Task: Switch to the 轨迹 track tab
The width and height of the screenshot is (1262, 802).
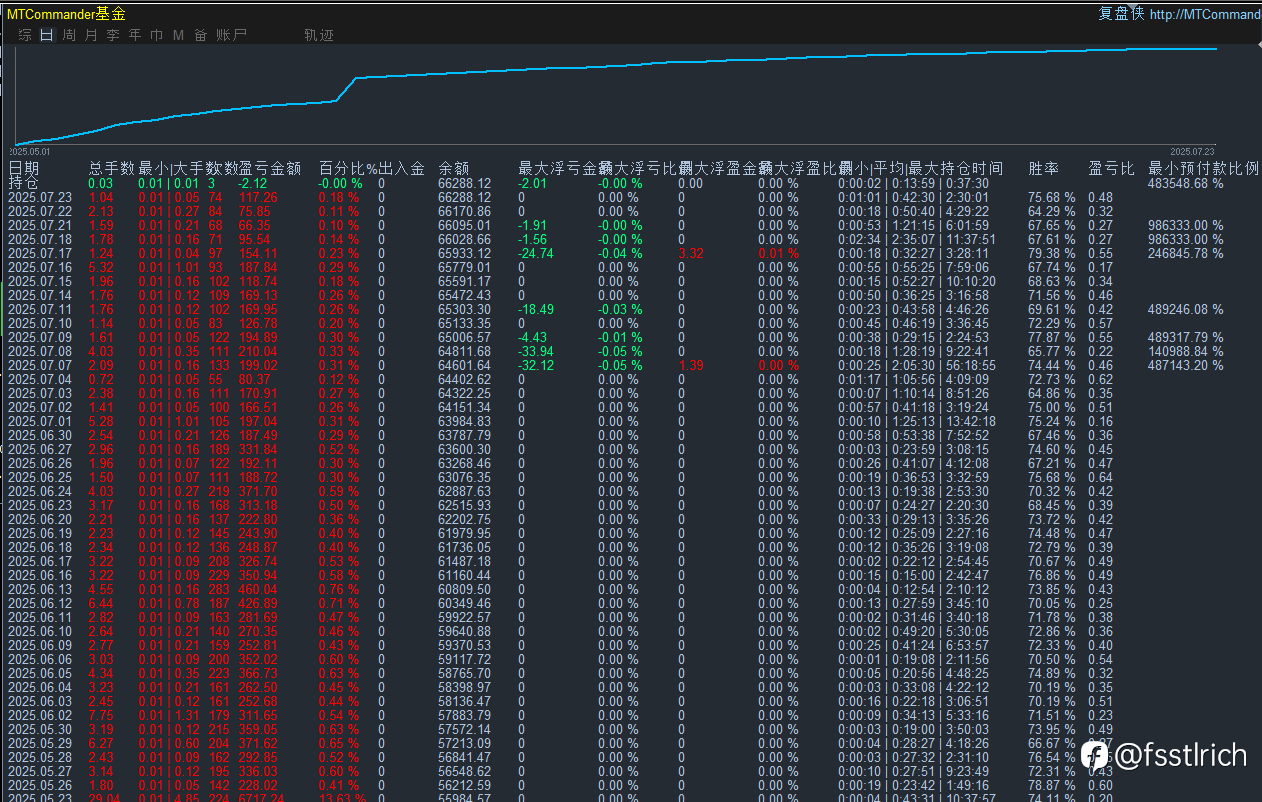Action: pyautogui.click(x=319, y=35)
